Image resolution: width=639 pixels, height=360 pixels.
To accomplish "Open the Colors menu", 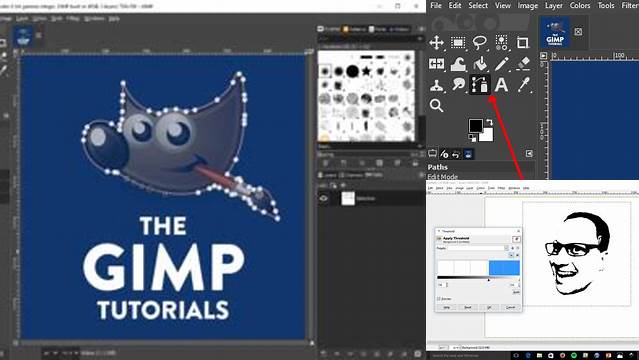I will pos(580,5).
